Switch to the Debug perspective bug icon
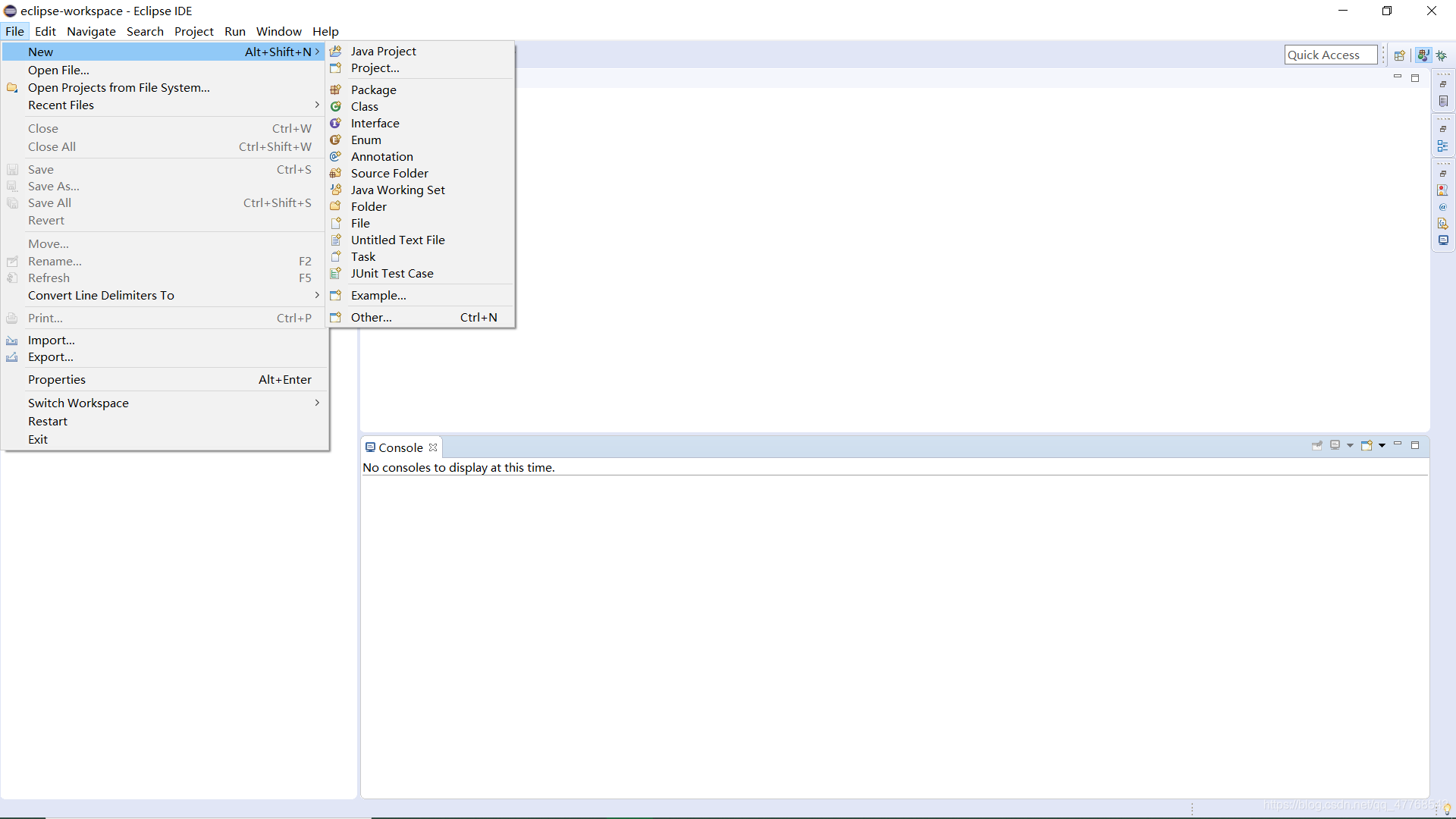This screenshot has width=1456, height=819. click(1442, 55)
